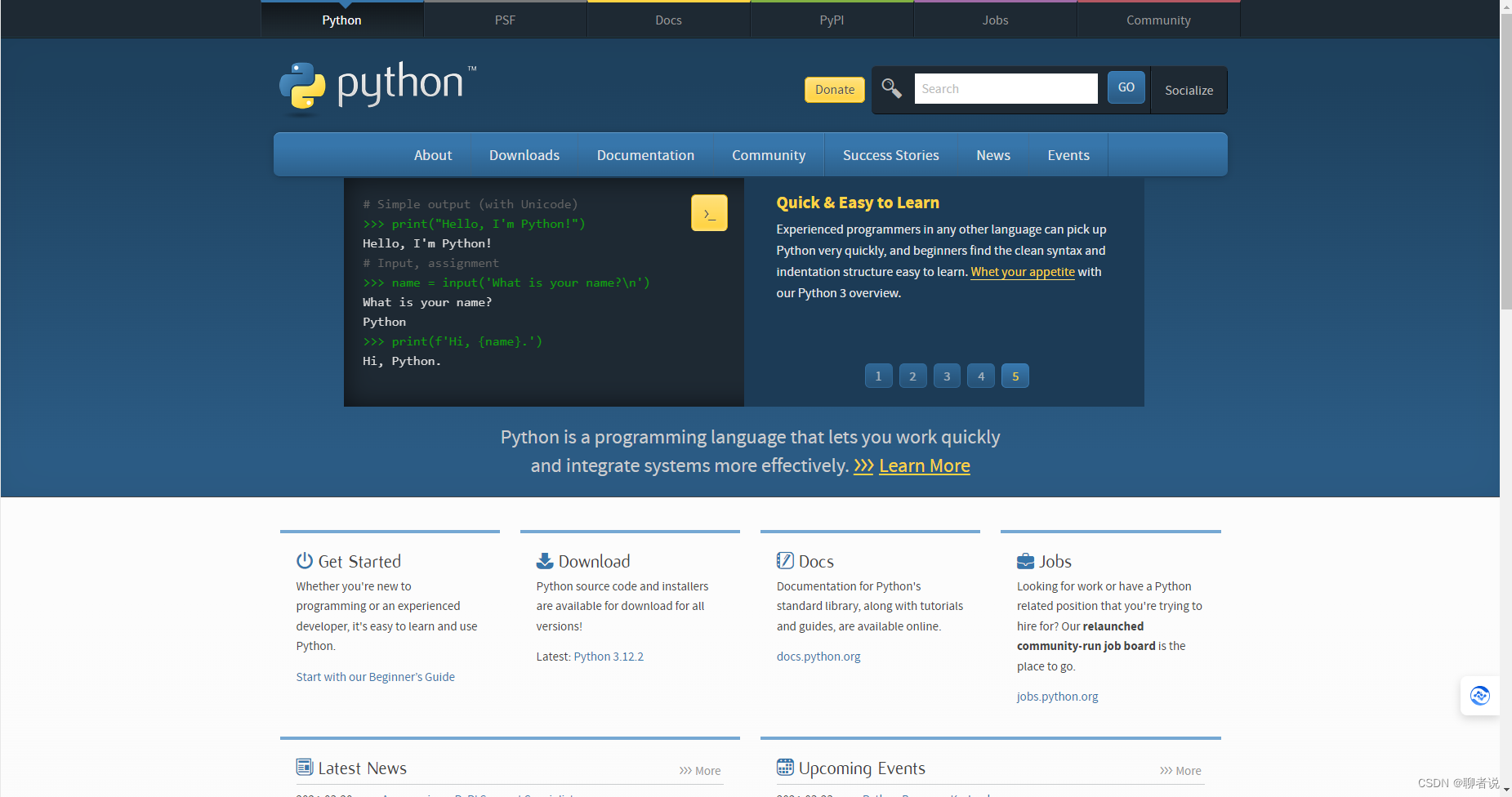This screenshot has width=1512, height=797.
Task: Click the Docs notebook icon
Action: [785, 560]
